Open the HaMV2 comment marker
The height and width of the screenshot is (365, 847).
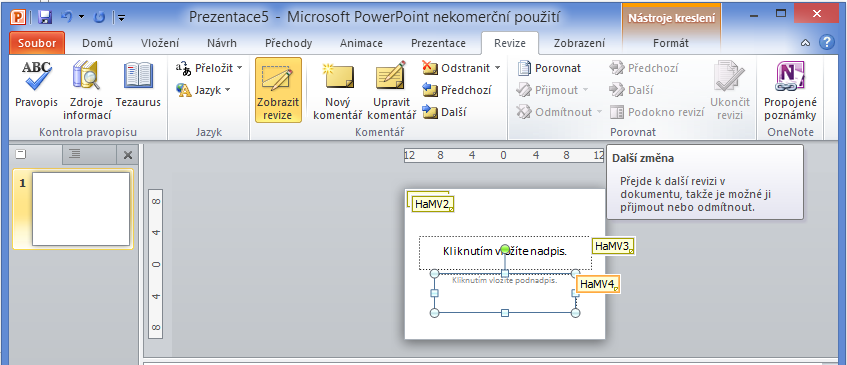click(x=433, y=204)
